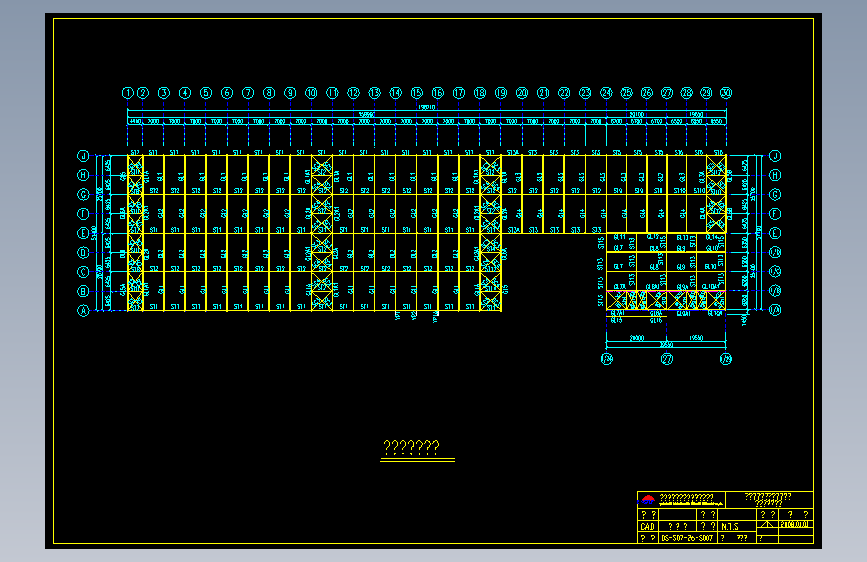Select grid axis bubble 26
The width and height of the screenshot is (867, 562).
click(647, 93)
